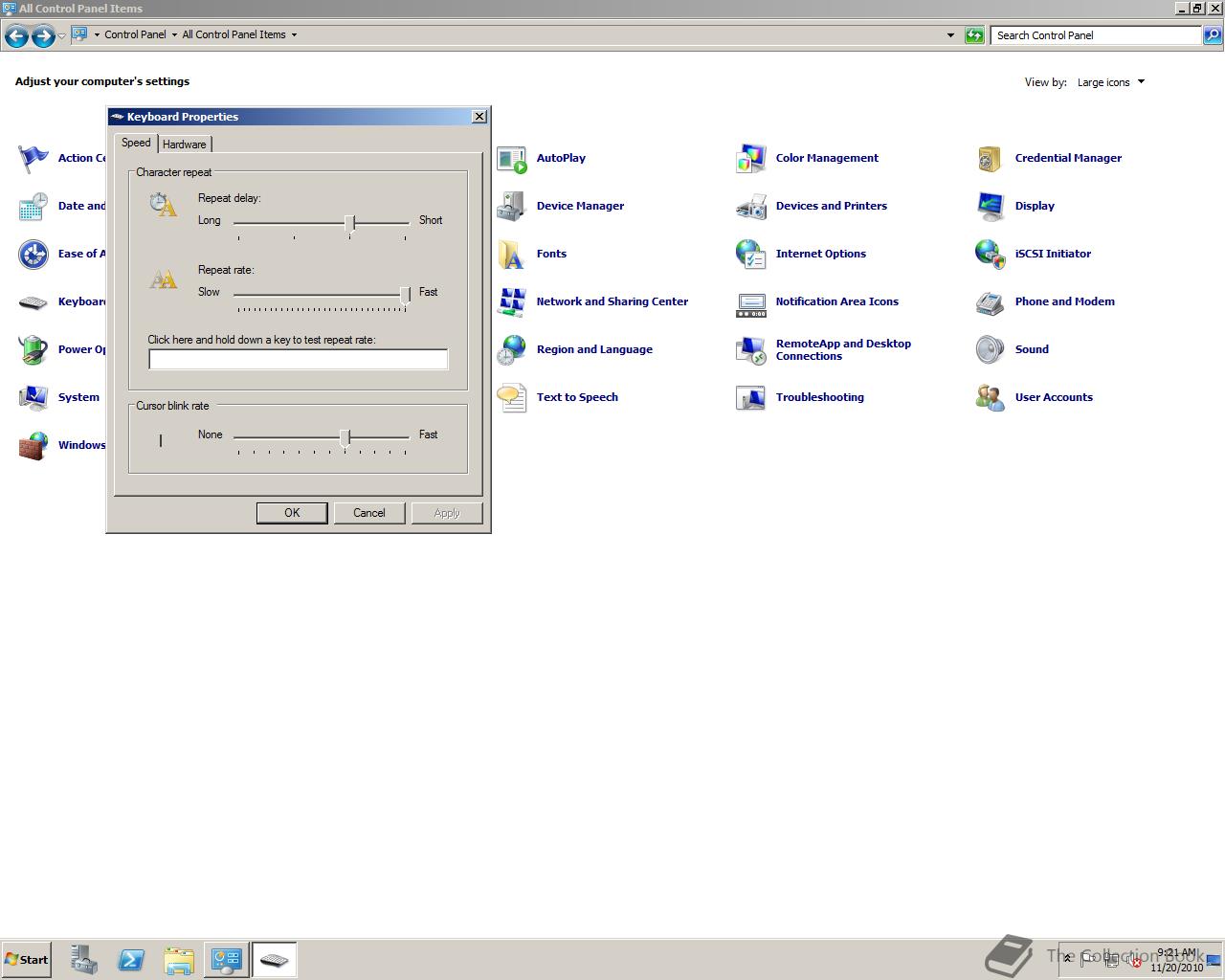Viewport: 1225px width, 980px height.
Task: Open RemoteApp and Desktop Connections icon
Action: (x=751, y=350)
